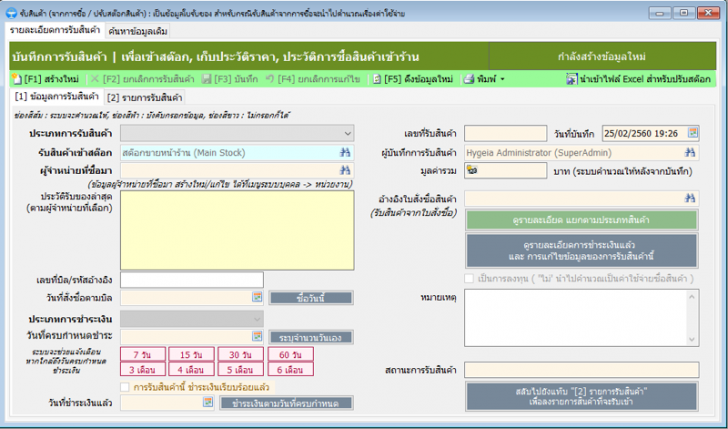Click the total value input field
The image size is (728, 429).
pos(506,170)
